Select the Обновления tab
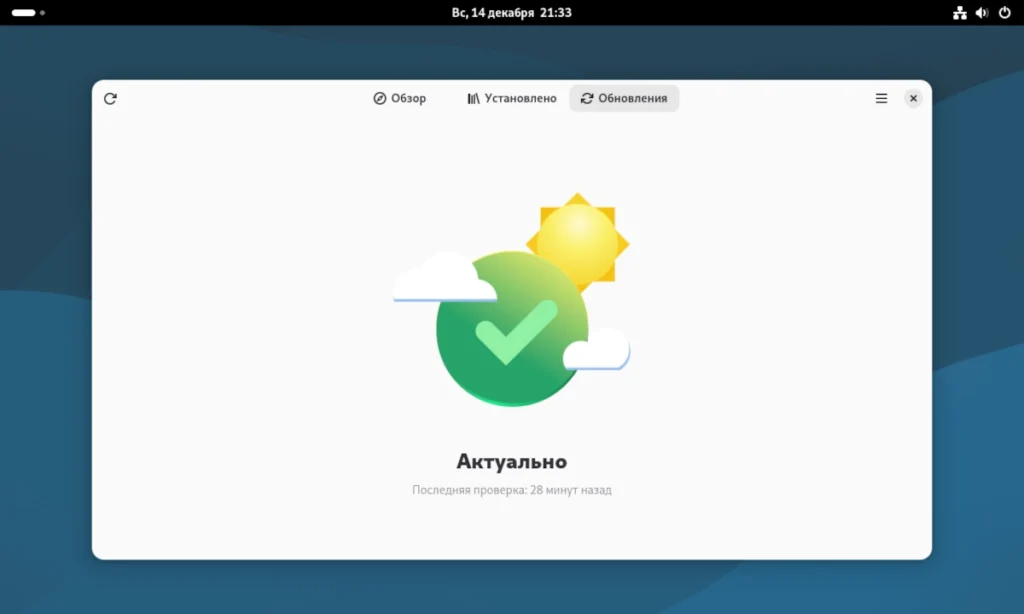This screenshot has height=614, width=1024. tap(624, 99)
